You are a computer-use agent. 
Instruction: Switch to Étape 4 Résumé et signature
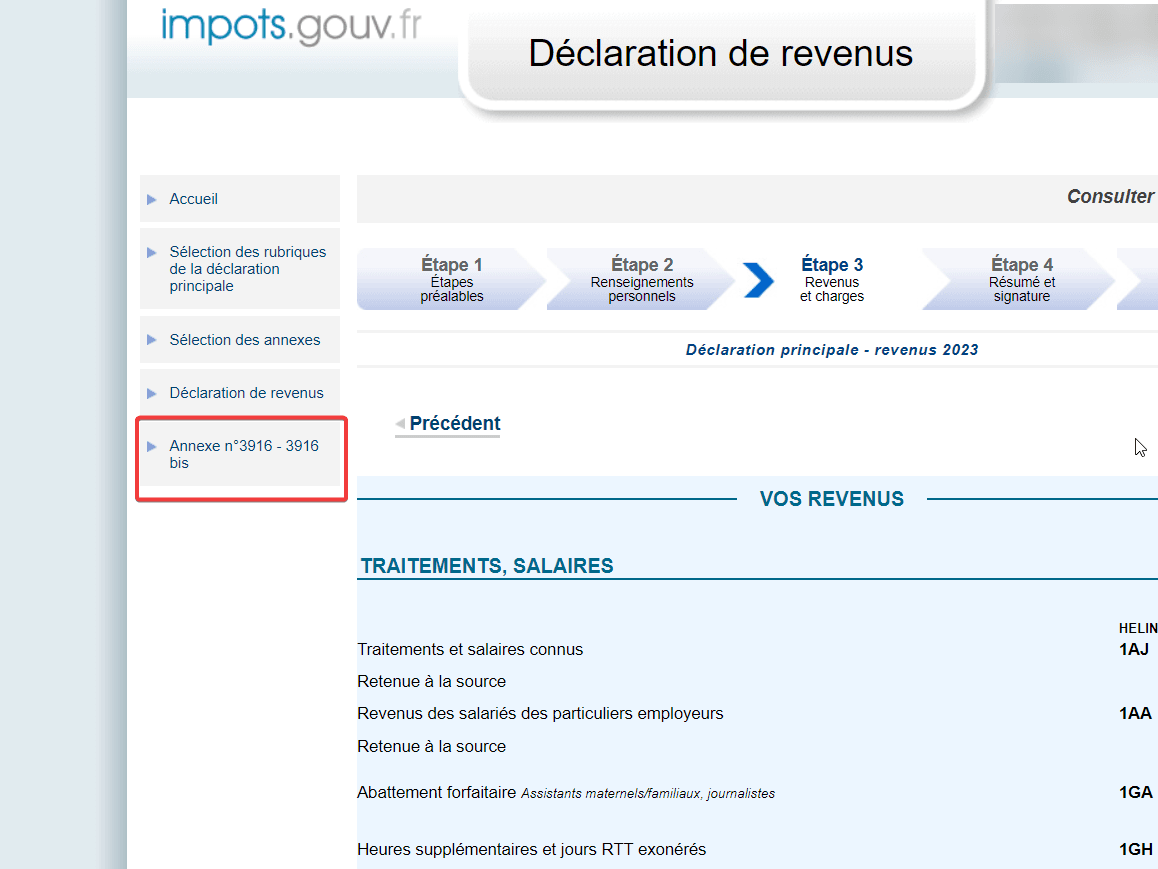(1021, 279)
